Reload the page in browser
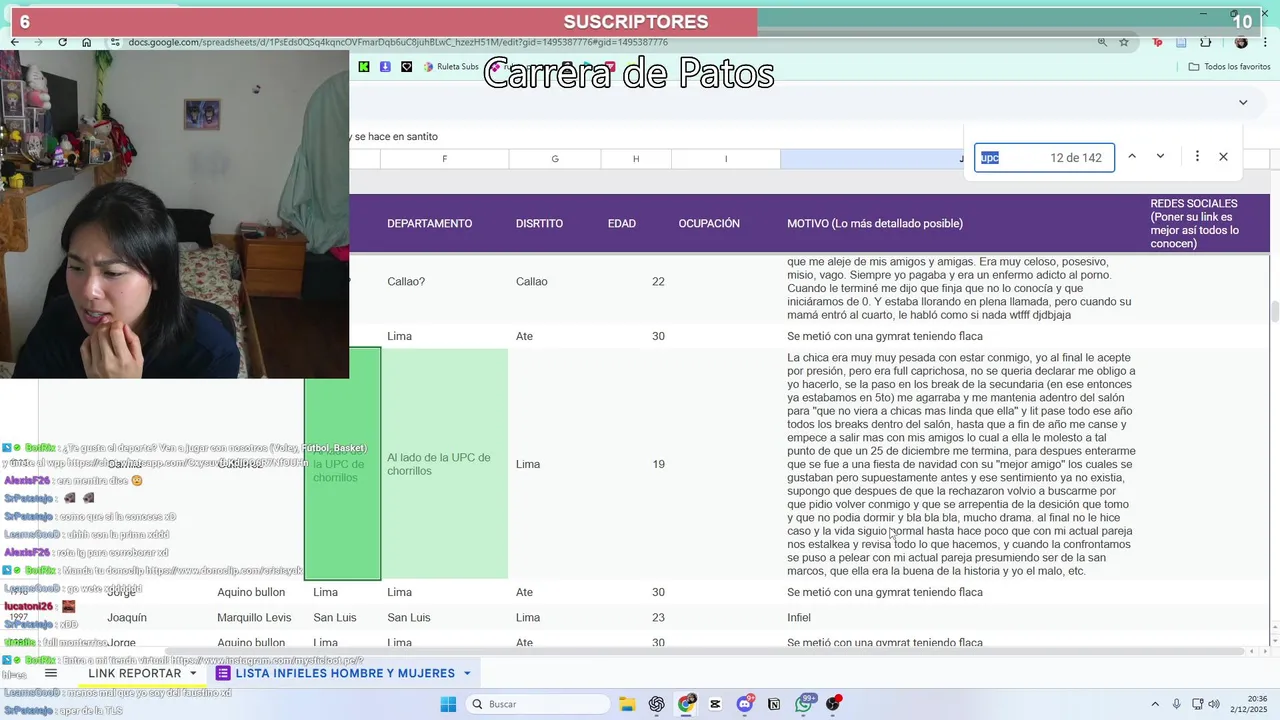1280x720 pixels. (x=62, y=42)
